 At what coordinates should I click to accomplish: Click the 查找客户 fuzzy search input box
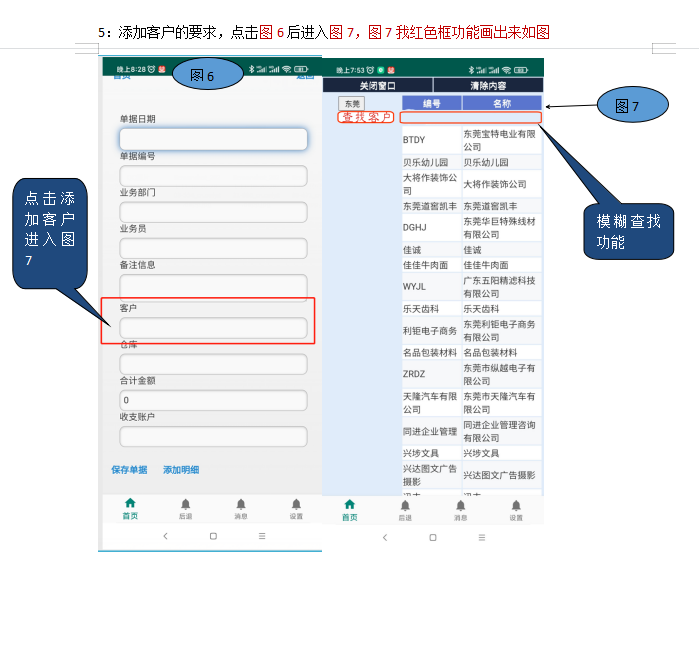[x=470, y=117]
